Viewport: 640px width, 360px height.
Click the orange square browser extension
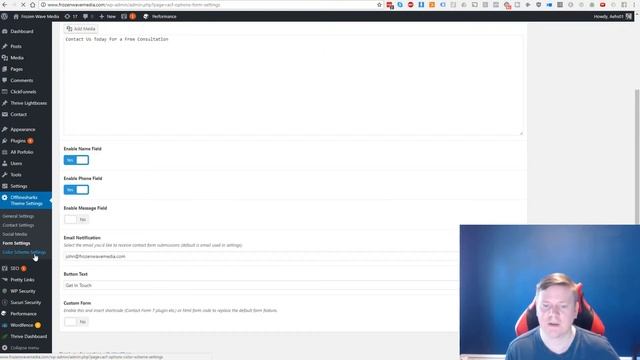(432, 5)
